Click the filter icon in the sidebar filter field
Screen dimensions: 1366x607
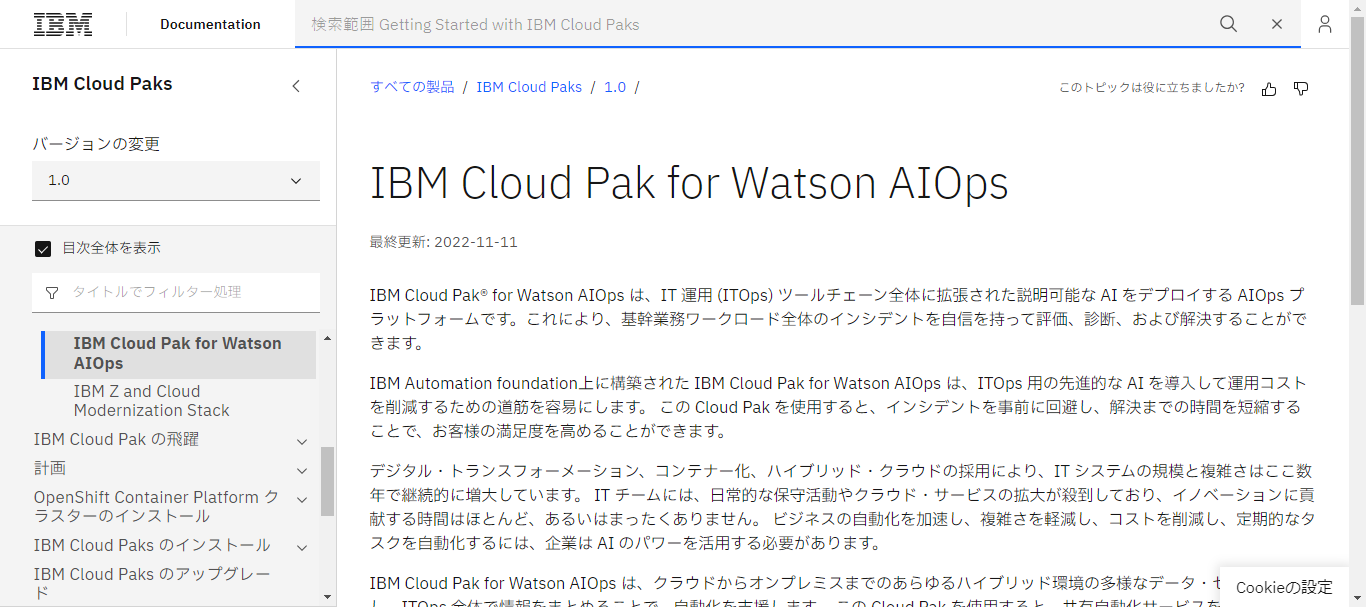tap(51, 292)
